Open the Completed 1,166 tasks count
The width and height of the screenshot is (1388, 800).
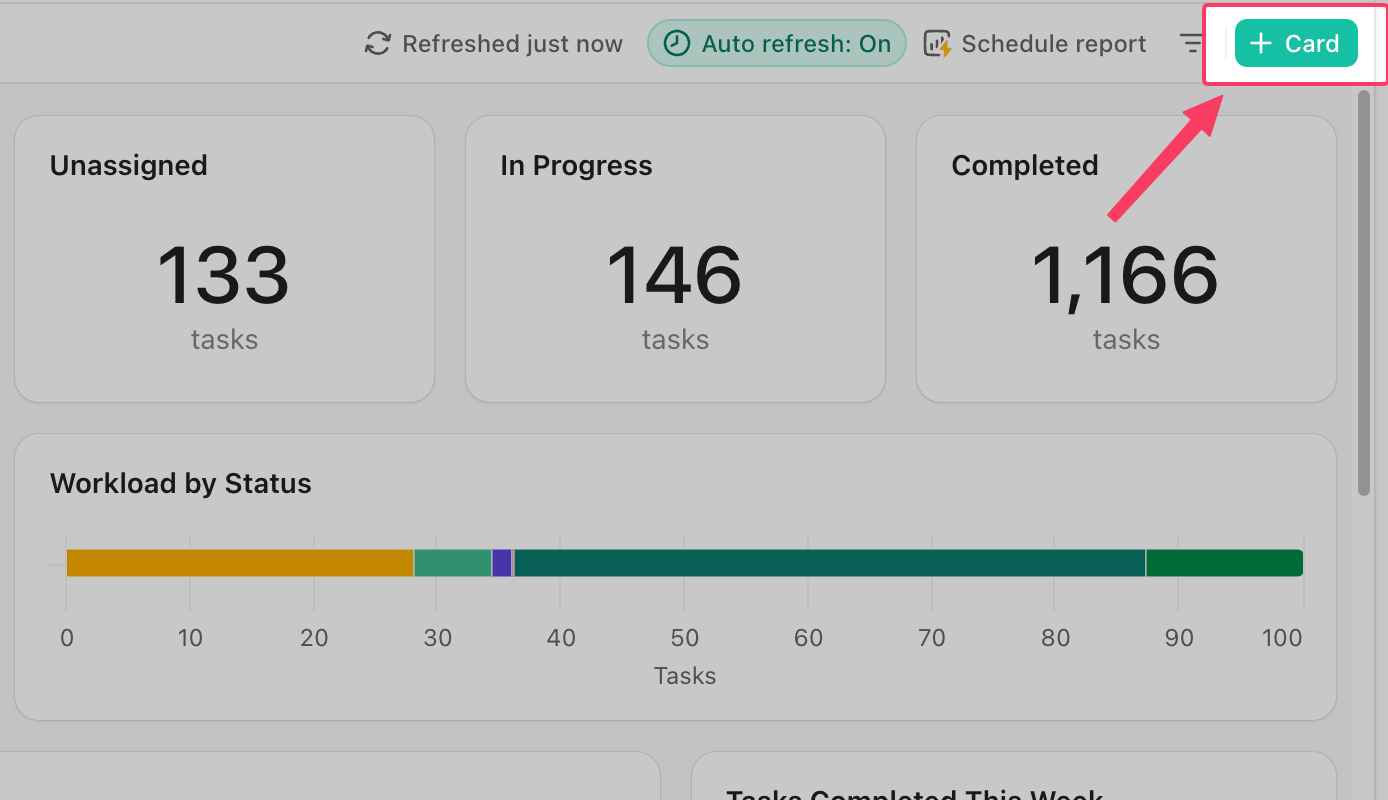pyautogui.click(x=1125, y=276)
